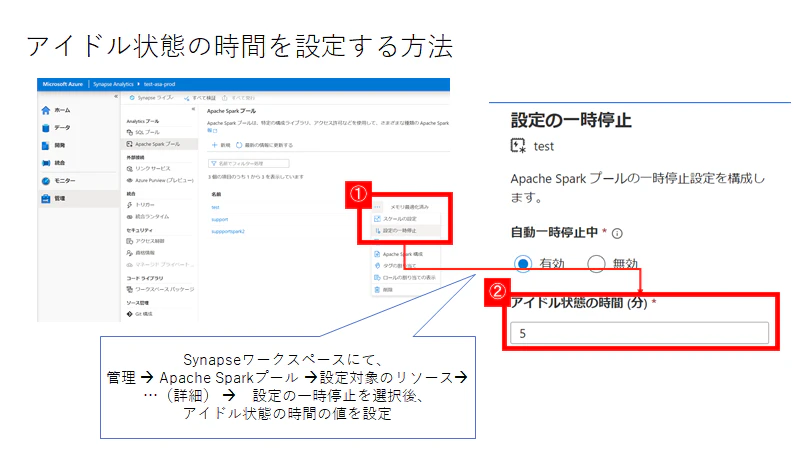Click the test-asa-prod breadcrumb

coord(159,84)
